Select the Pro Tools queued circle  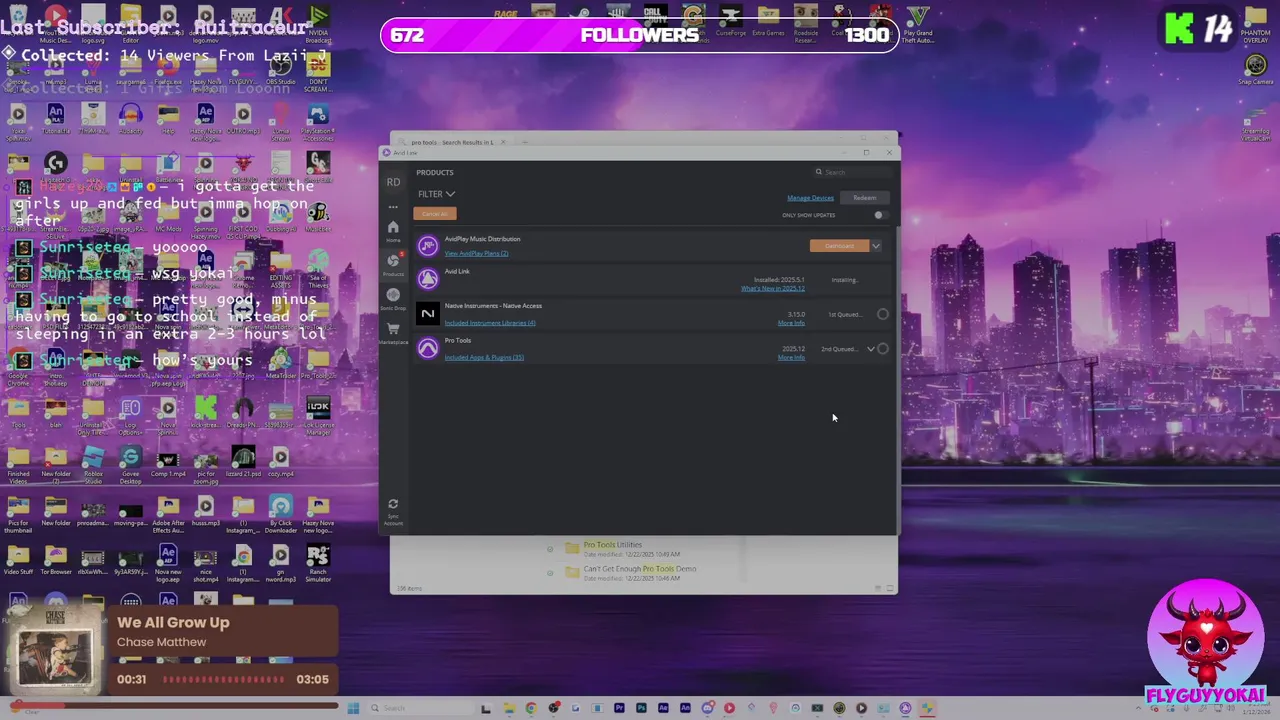pyautogui.click(x=883, y=349)
